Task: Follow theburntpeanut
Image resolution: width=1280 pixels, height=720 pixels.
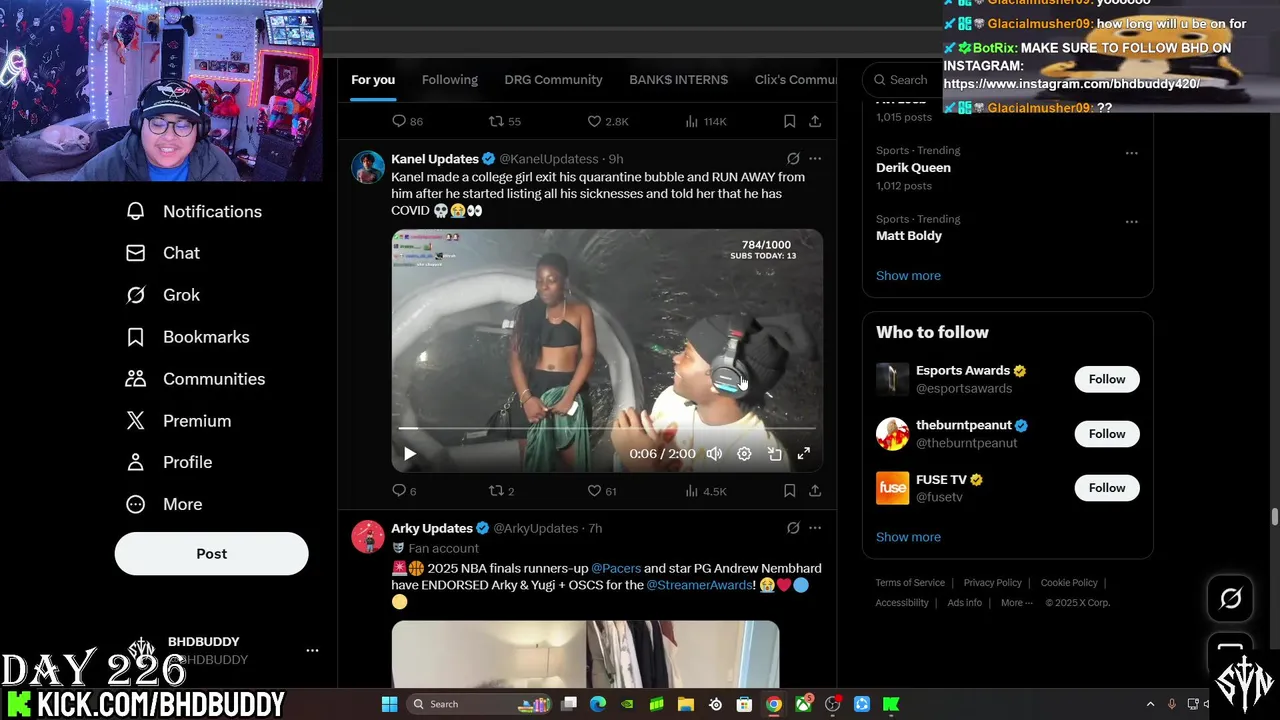Action: [x=1107, y=434]
